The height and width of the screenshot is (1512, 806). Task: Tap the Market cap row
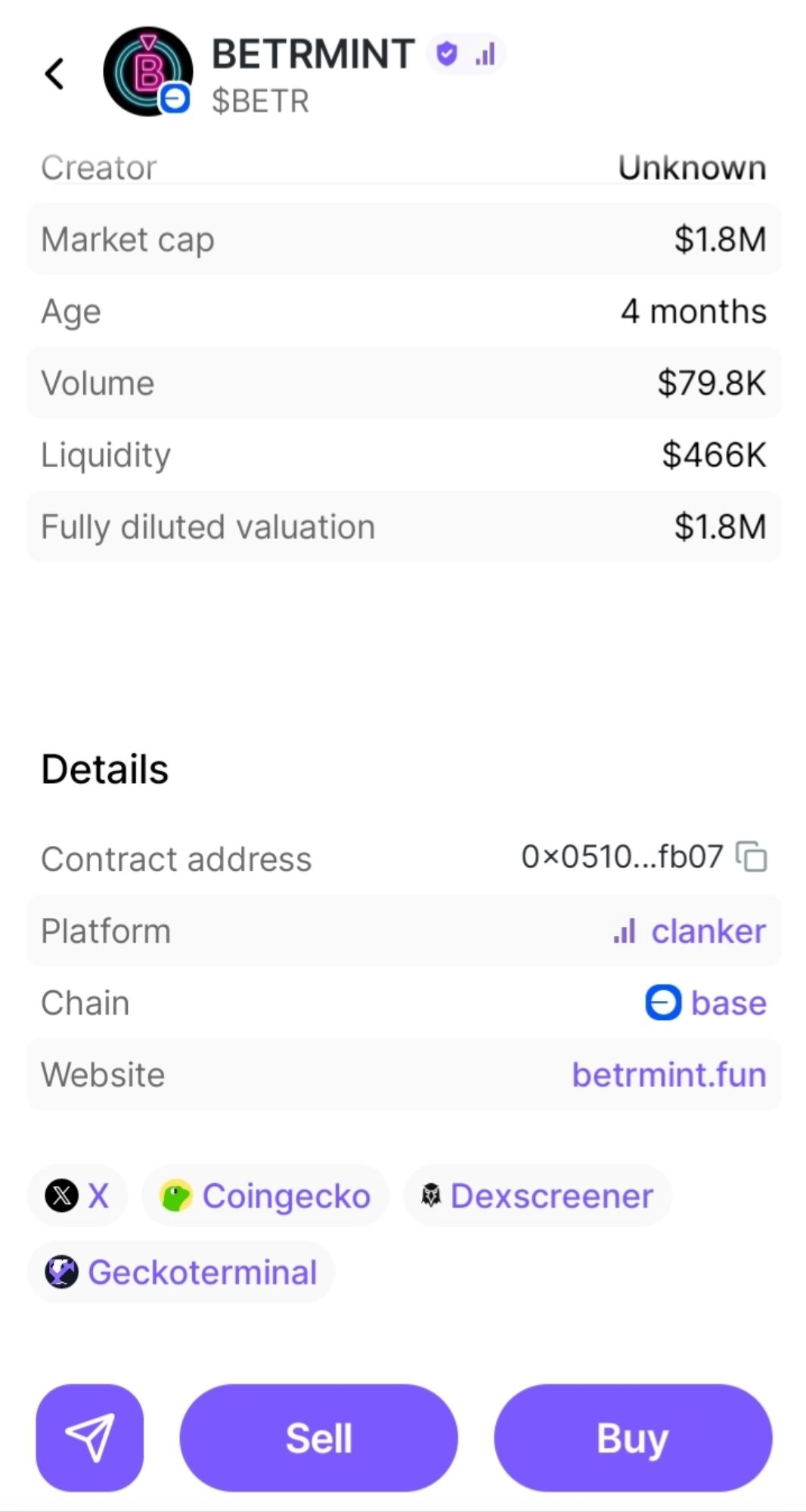point(404,239)
